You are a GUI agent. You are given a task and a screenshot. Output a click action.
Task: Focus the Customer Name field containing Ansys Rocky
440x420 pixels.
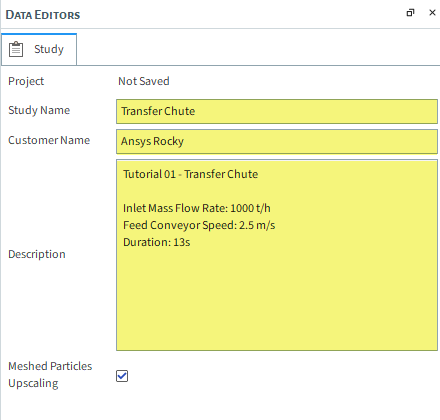point(277,141)
